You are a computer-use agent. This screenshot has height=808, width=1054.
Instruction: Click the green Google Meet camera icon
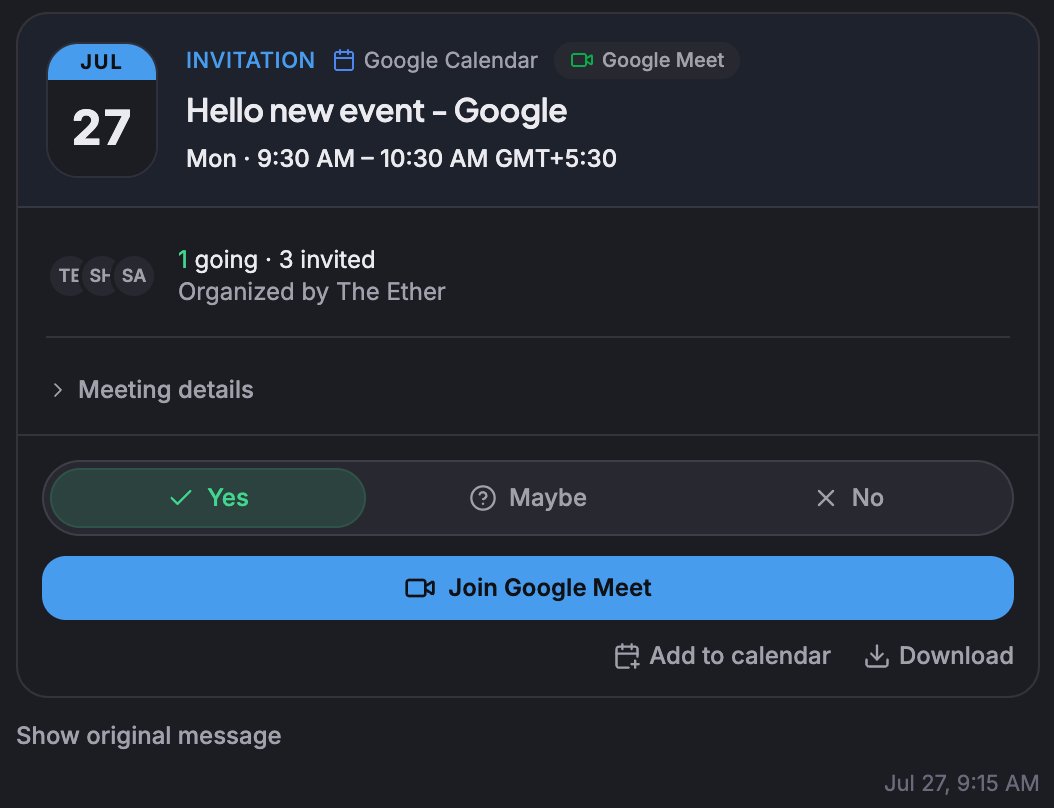(x=581, y=60)
